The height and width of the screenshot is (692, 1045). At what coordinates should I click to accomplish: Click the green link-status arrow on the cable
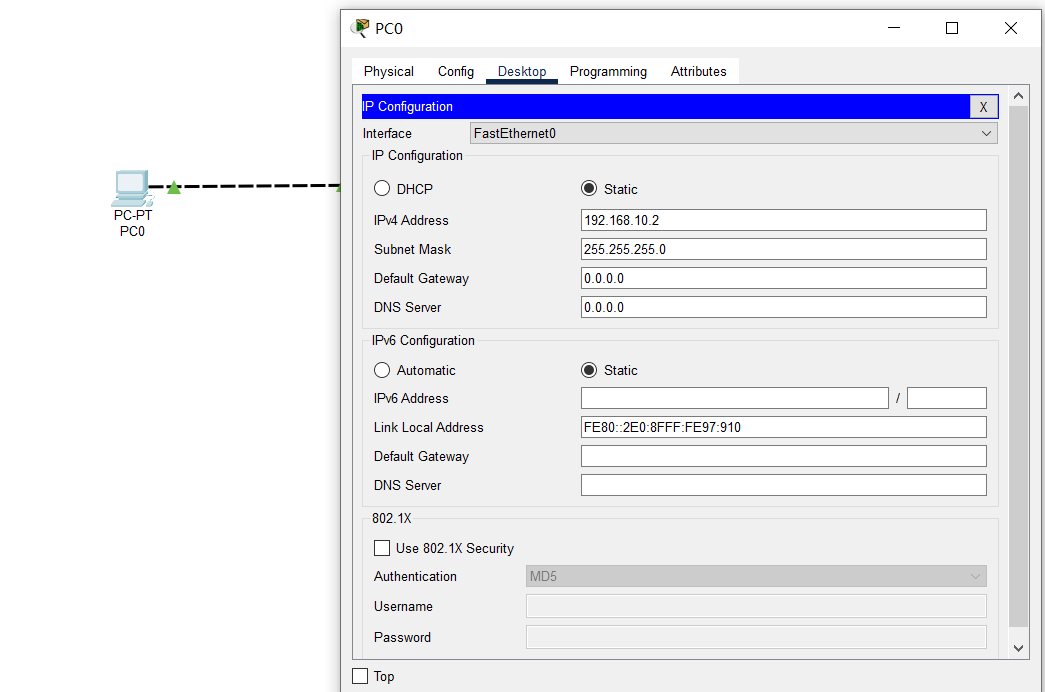pyautogui.click(x=172, y=186)
